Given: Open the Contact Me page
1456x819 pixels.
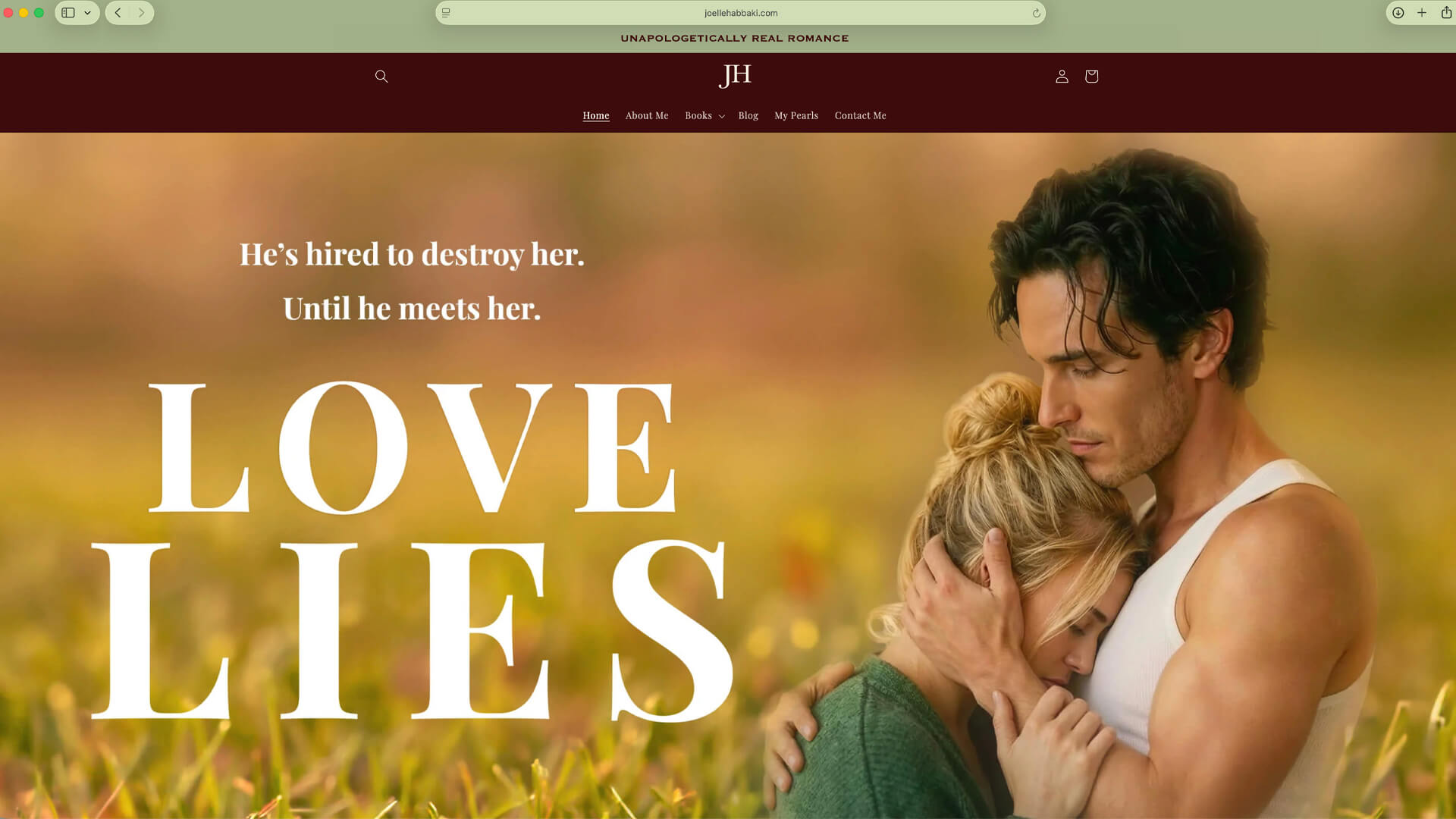Looking at the screenshot, I should (860, 115).
